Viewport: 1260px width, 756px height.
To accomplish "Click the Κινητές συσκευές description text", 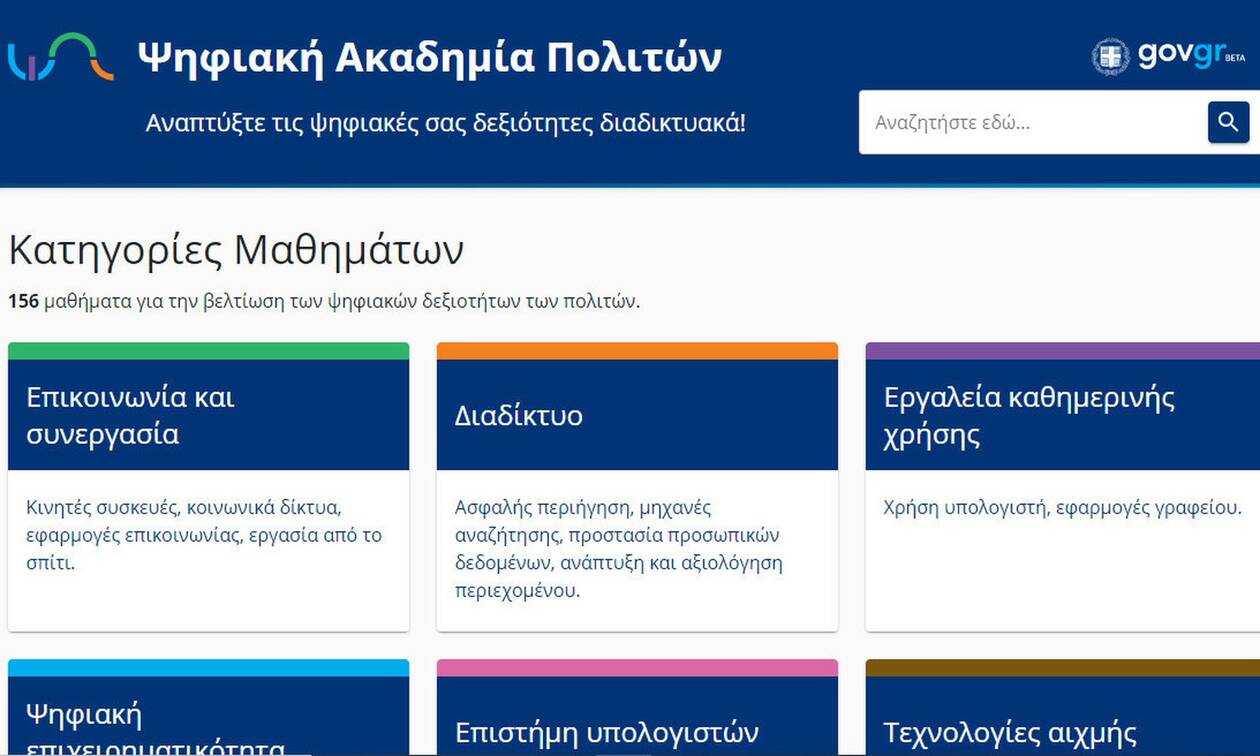I will click(204, 535).
